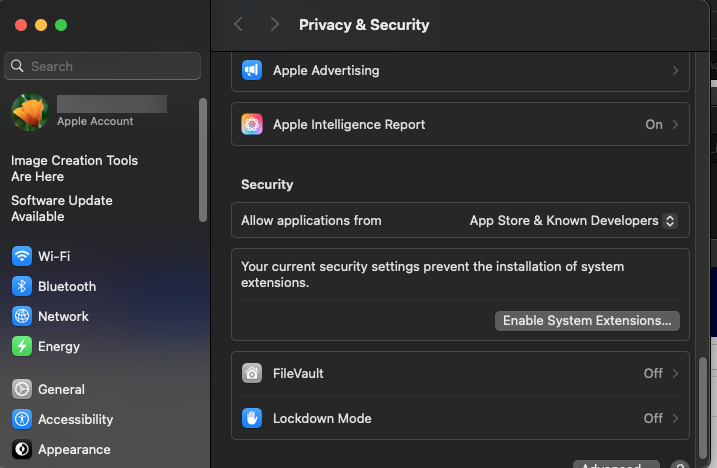Click the Appearance icon in sidebar
Screen dimensions: 717x468
tap(22, 449)
